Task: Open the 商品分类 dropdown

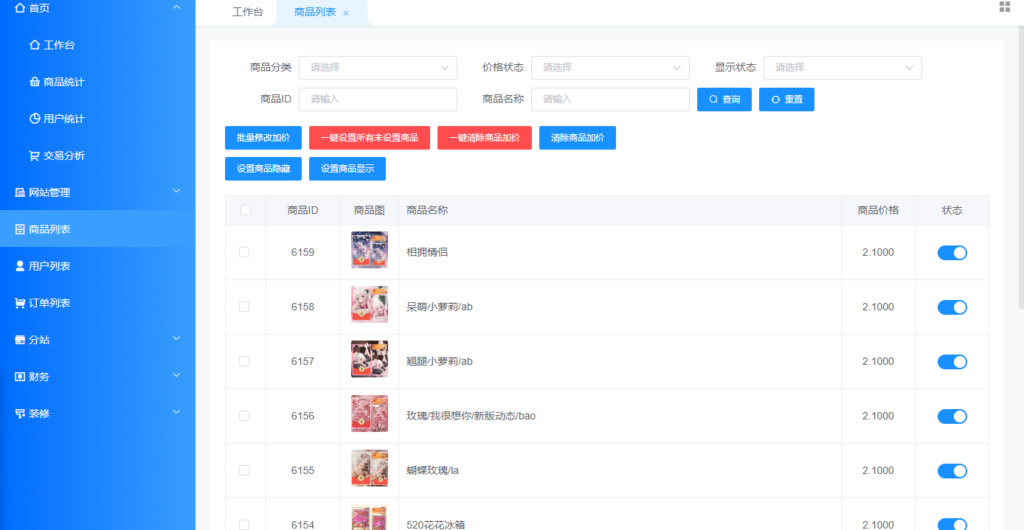Action: (378, 67)
